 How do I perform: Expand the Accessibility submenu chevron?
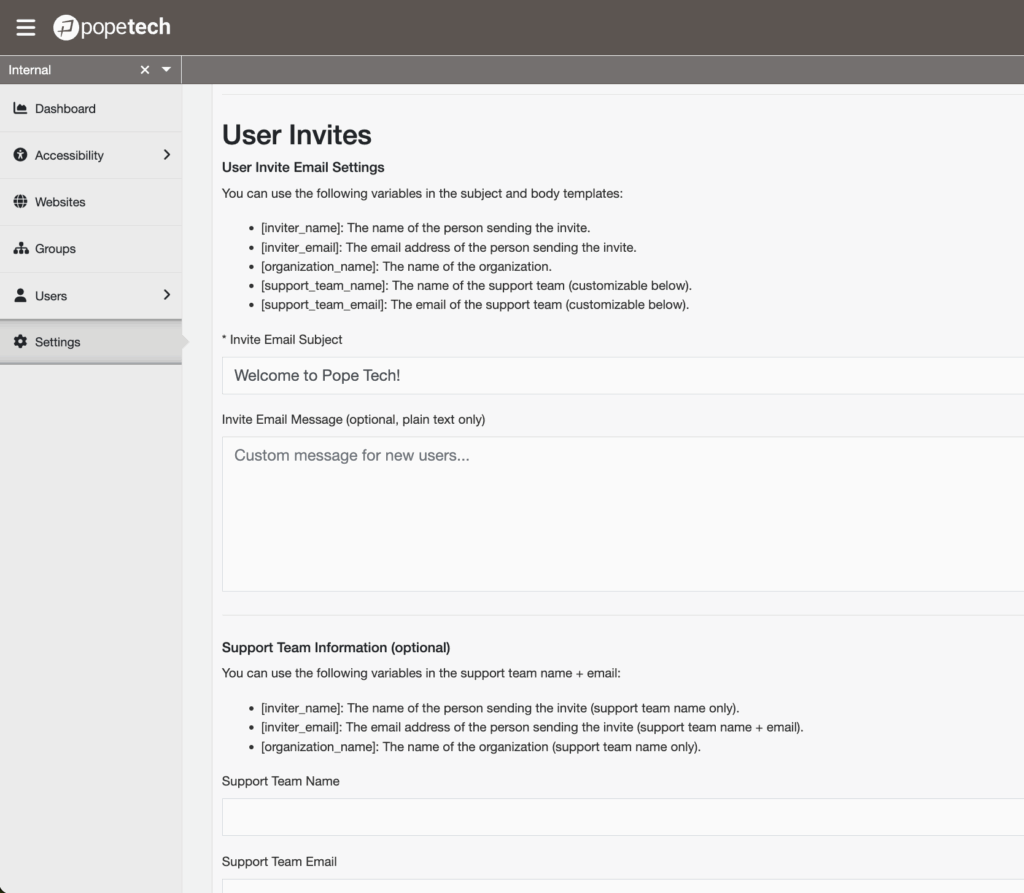tap(166, 155)
